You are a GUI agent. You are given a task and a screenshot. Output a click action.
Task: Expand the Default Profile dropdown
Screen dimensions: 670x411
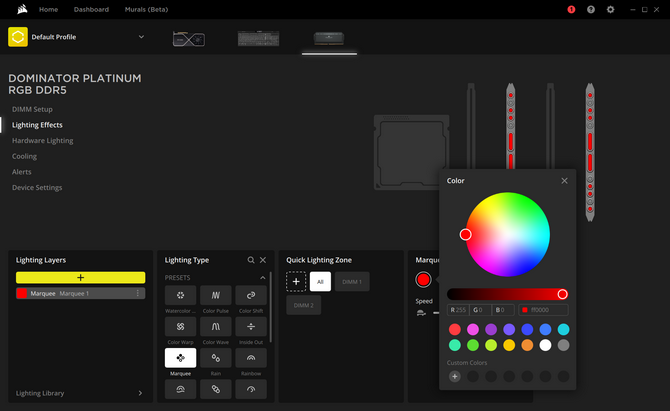click(x=141, y=37)
